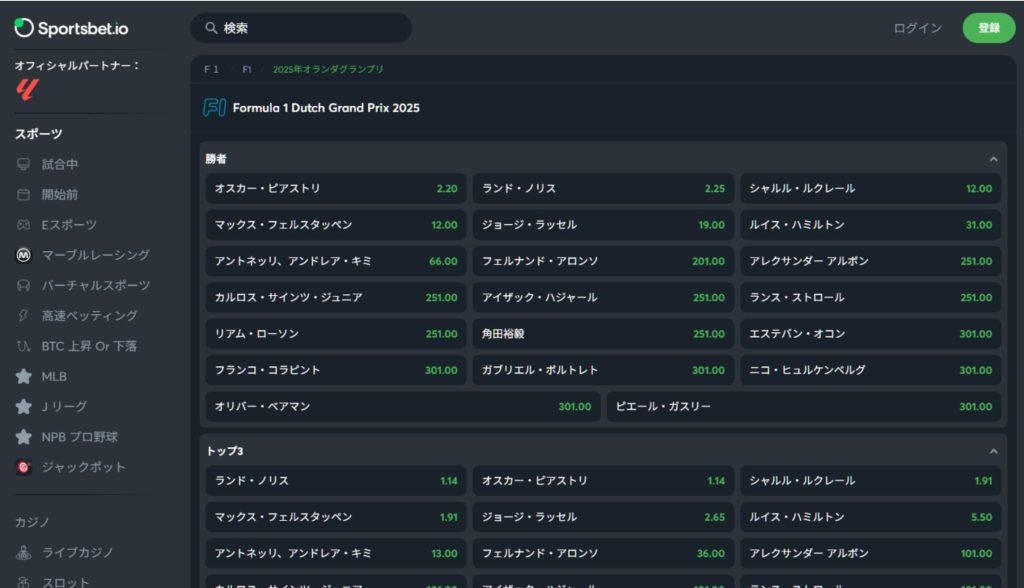The height and width of the screenshot is (588, 1024).
Task: Pick ガブリエル・ボルトレト winner 301.00
Action: click(x=603, y=370)
